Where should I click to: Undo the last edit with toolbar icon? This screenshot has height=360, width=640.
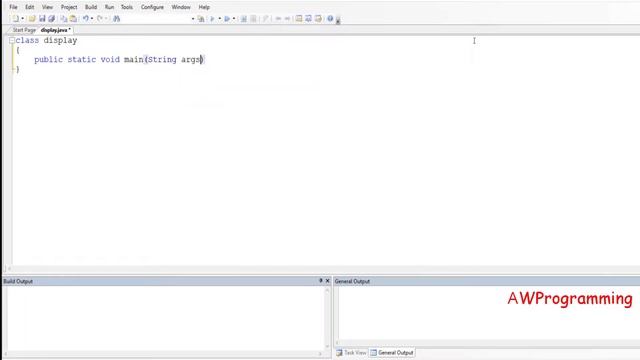click(86, 19)
